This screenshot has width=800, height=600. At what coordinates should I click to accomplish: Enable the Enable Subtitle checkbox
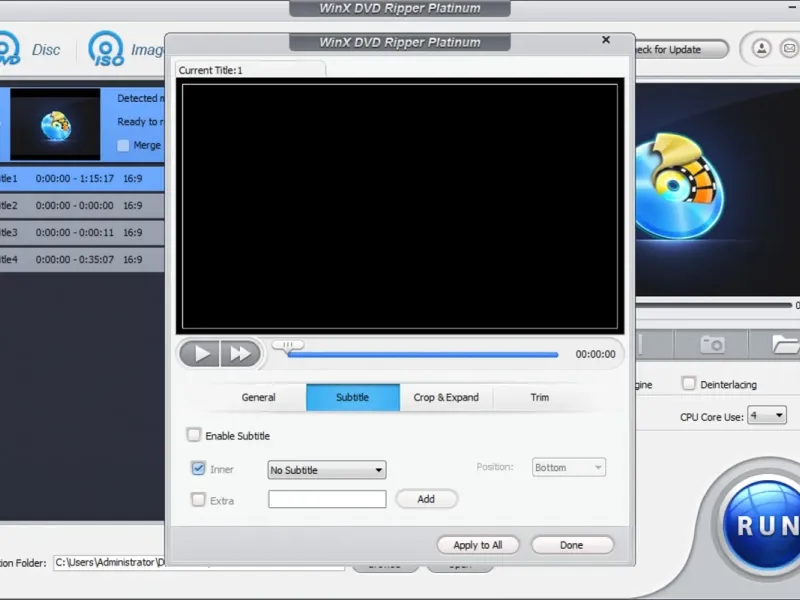coord(193,435)
